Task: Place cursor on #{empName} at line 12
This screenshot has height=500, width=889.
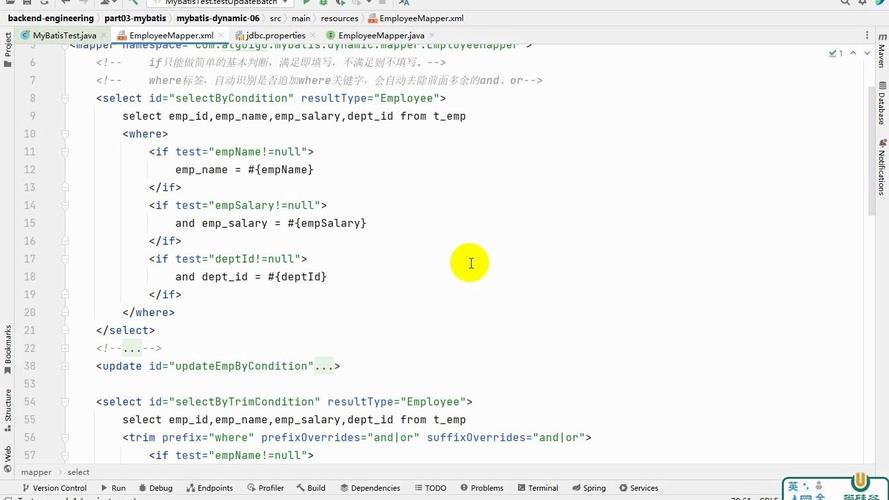Action: click(280, 170)
